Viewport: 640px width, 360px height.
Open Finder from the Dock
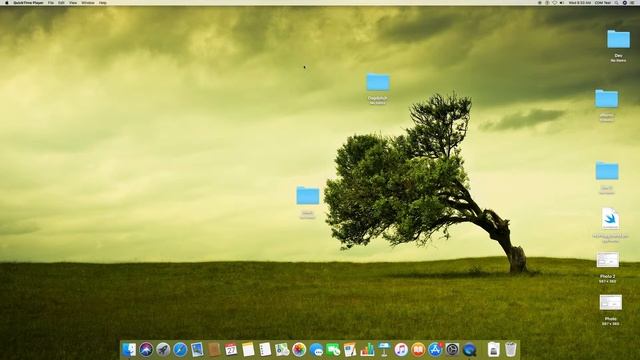coord(129,350)
